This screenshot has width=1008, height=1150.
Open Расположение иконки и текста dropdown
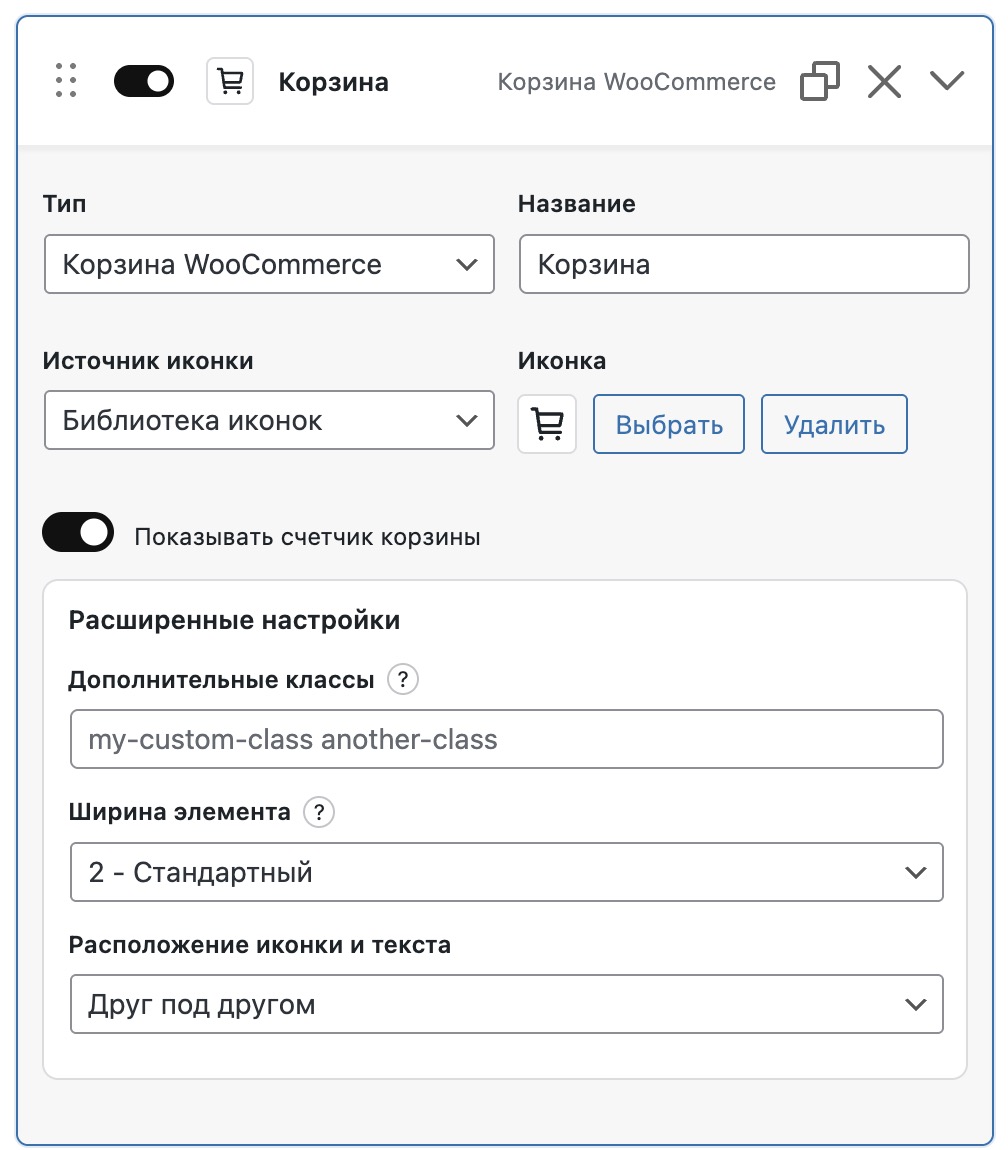pos(507,1004)
